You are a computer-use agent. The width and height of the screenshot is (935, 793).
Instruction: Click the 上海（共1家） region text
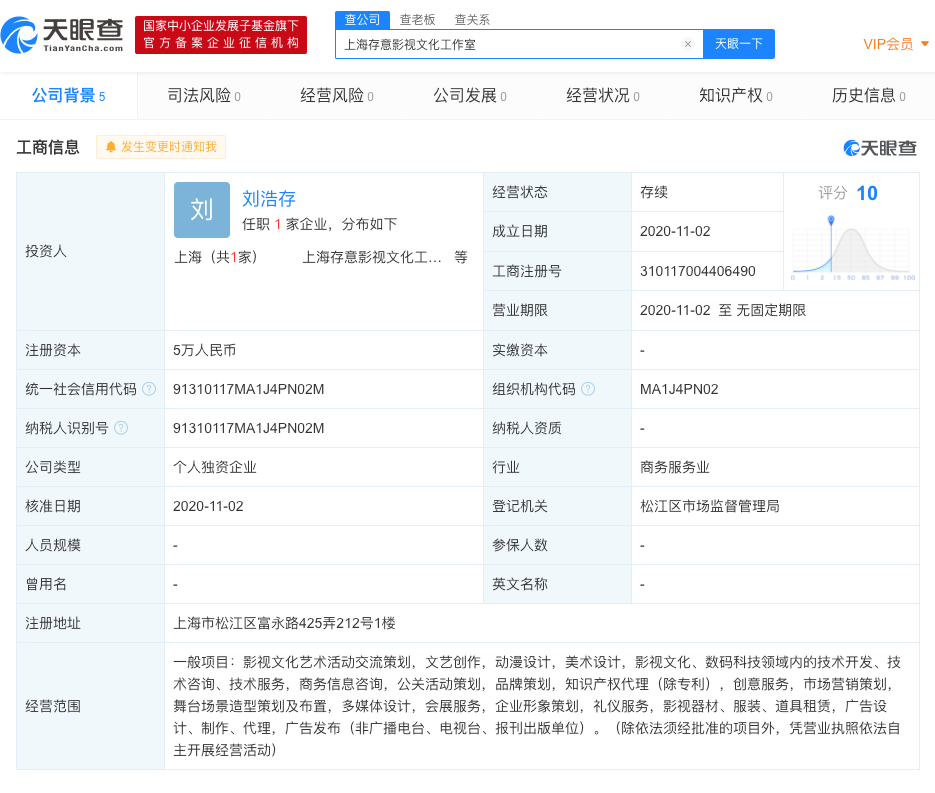pyautogui.click(x=215, y=257)
